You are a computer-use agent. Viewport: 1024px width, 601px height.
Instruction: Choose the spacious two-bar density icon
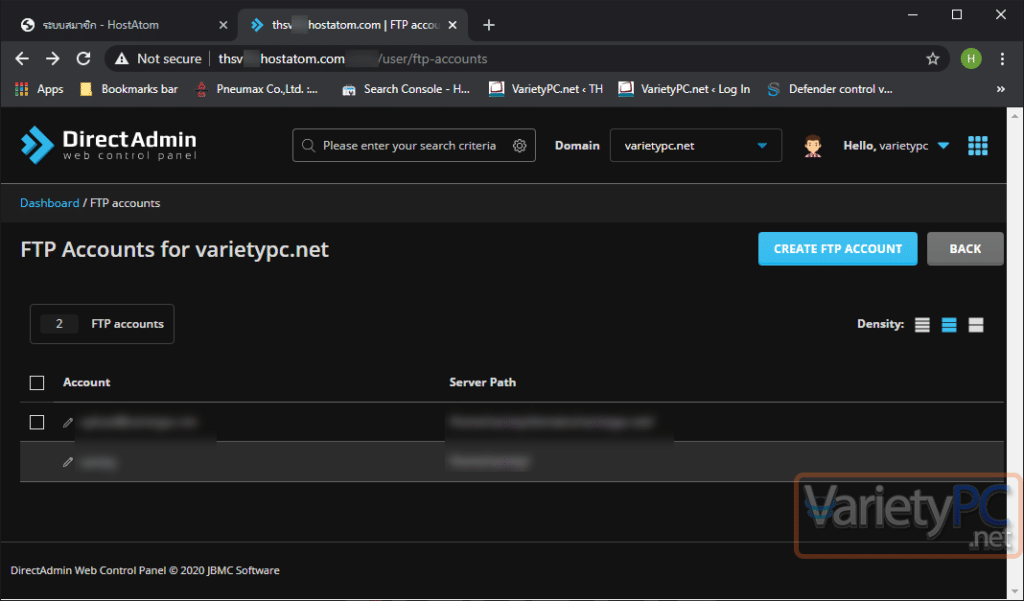(976, 325)
